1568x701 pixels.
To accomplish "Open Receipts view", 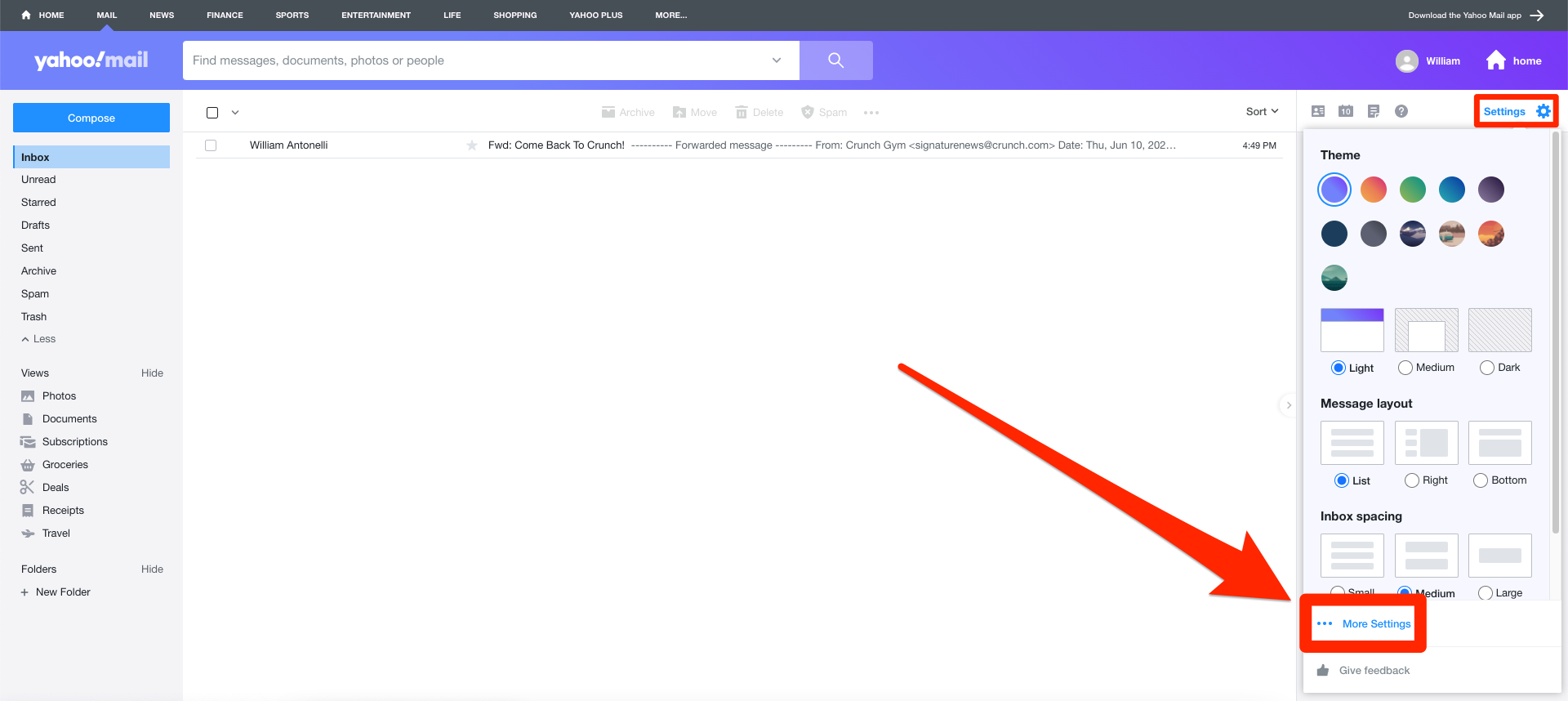I will (x=63, y=510).
